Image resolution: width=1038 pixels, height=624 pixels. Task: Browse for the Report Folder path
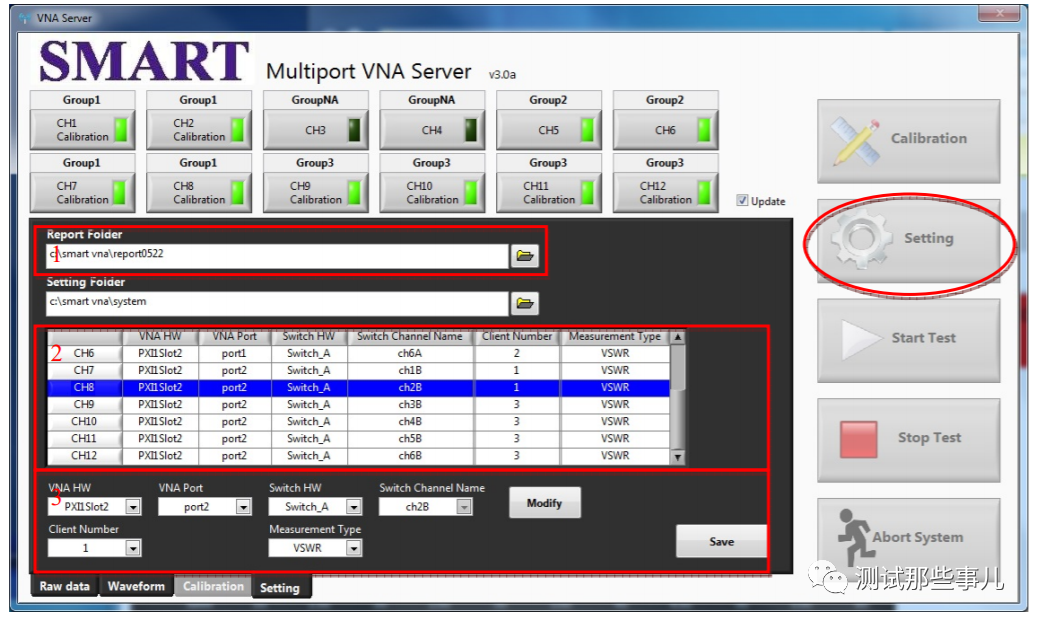click(x=525, y=255)
